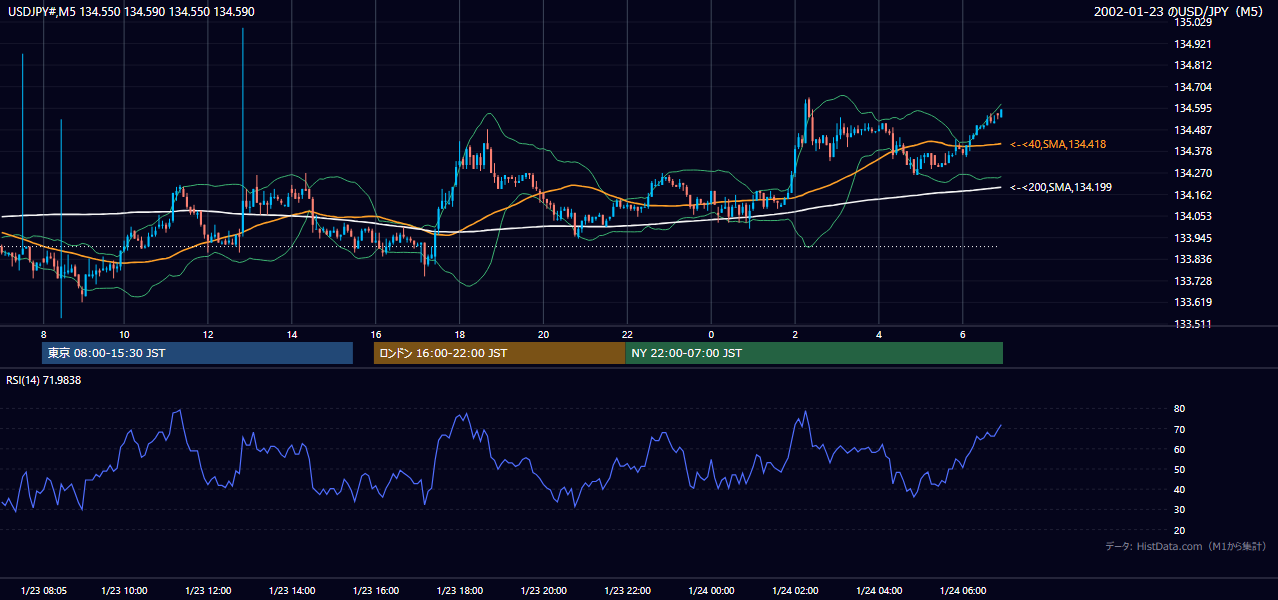Click the 1/23 14:00 time label
Screen dimensions: 1278x600
click(x=293, y=591)
